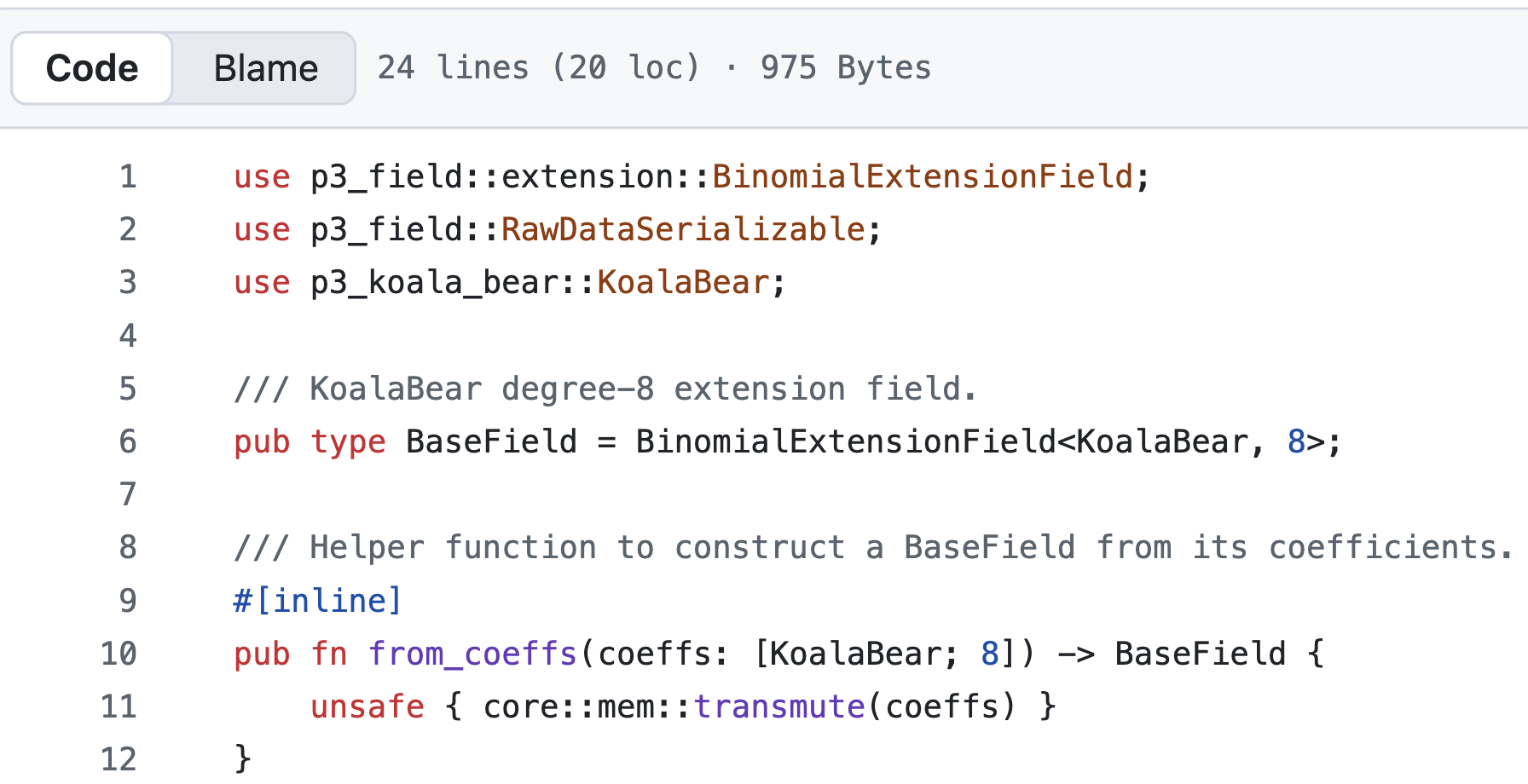Click line number 8 in gutter
The height and width of the screenshot is (784, 1528).
tap(128, 547)
